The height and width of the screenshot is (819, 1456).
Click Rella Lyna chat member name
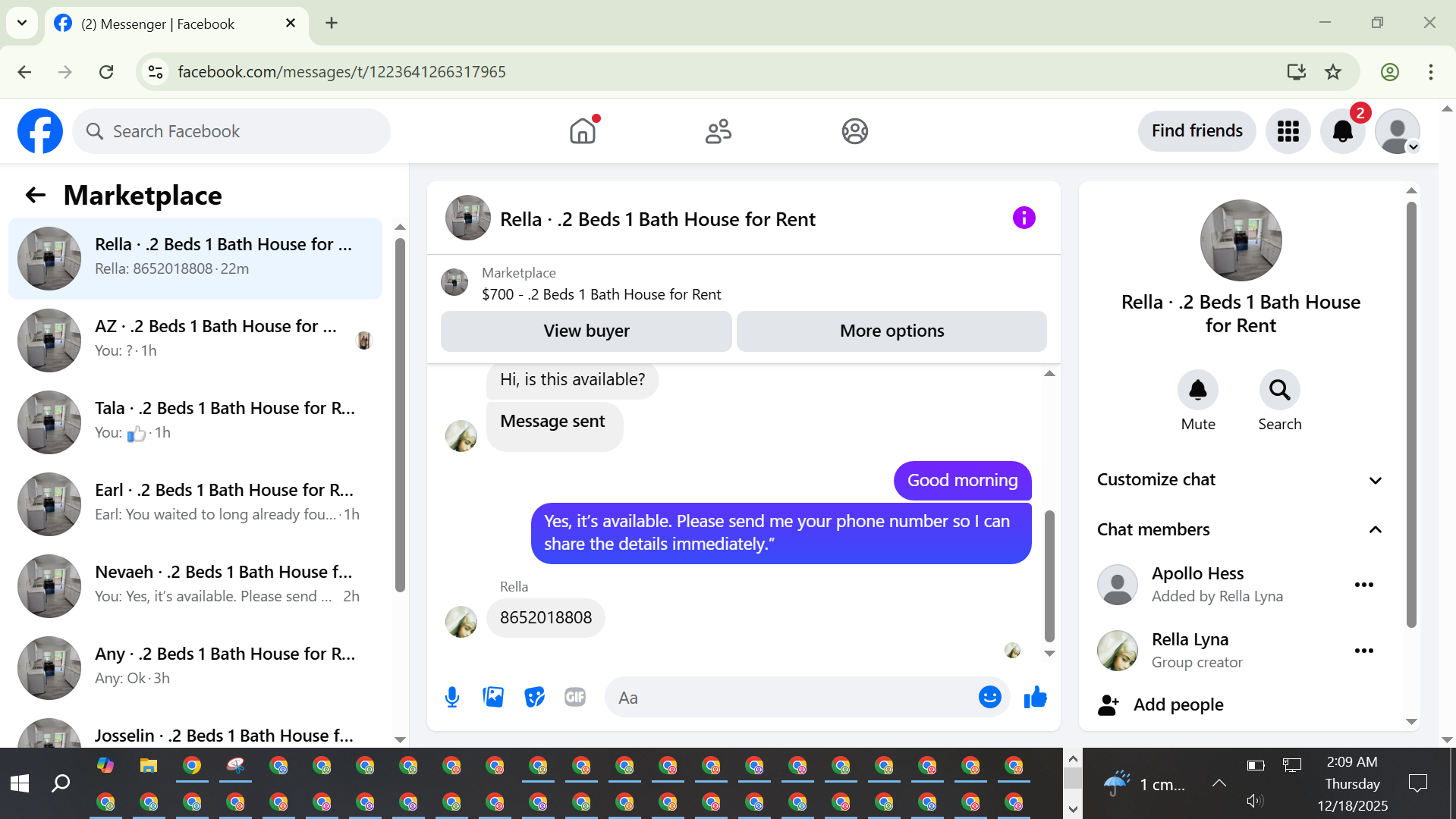pyautogui.click(x=1190, y=640)
